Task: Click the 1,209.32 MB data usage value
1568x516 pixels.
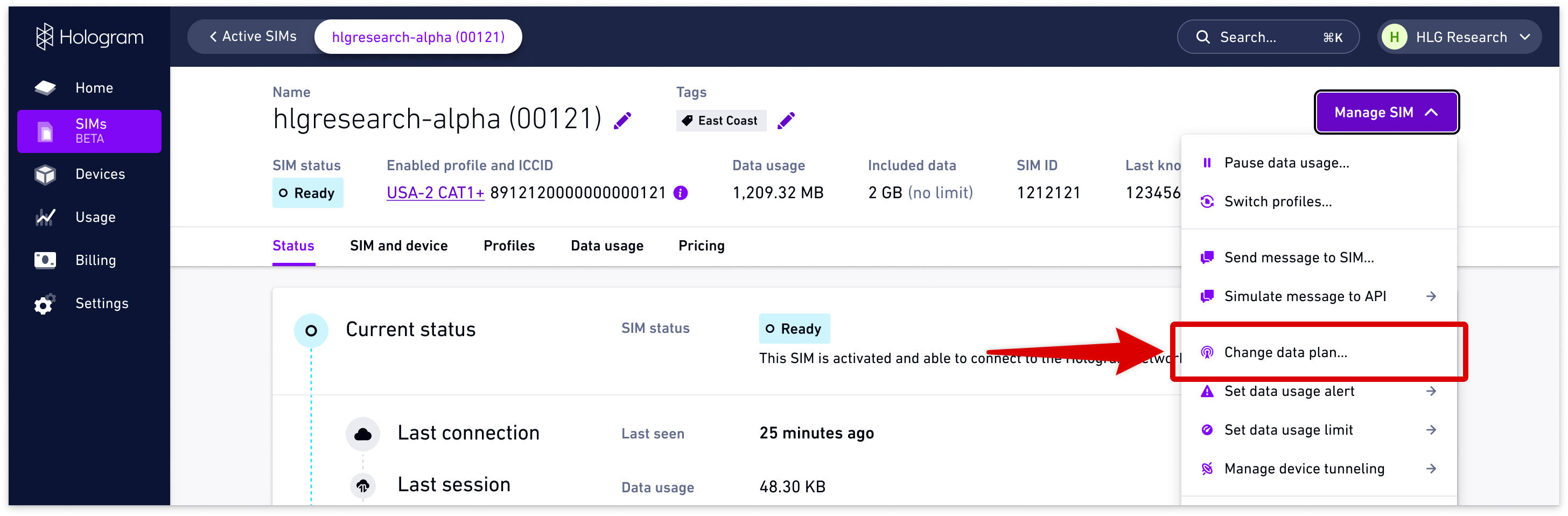Action: pyautogui.click(x=778, y=193)
